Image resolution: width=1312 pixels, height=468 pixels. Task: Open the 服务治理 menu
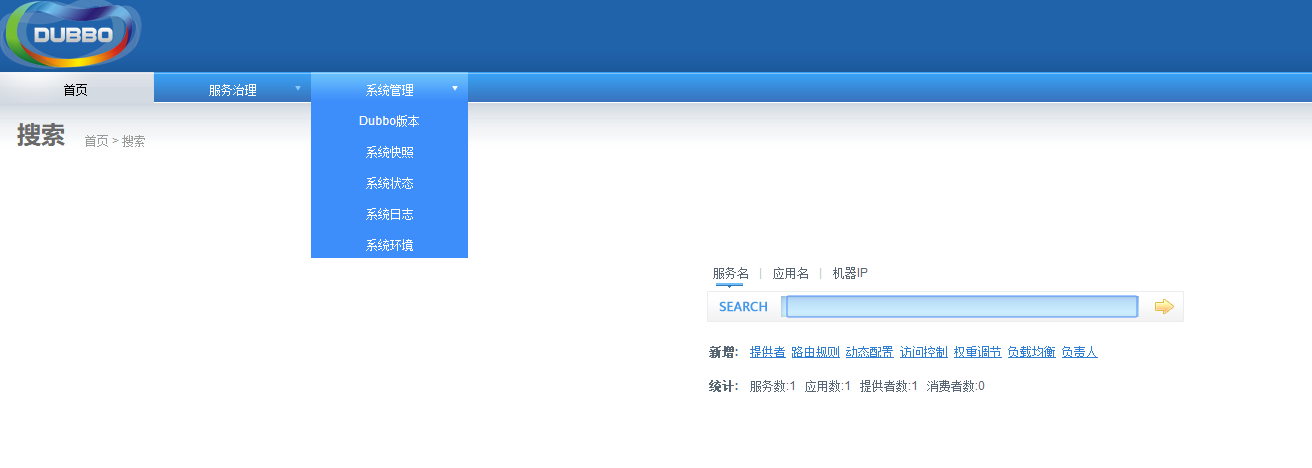click(233, 89)
